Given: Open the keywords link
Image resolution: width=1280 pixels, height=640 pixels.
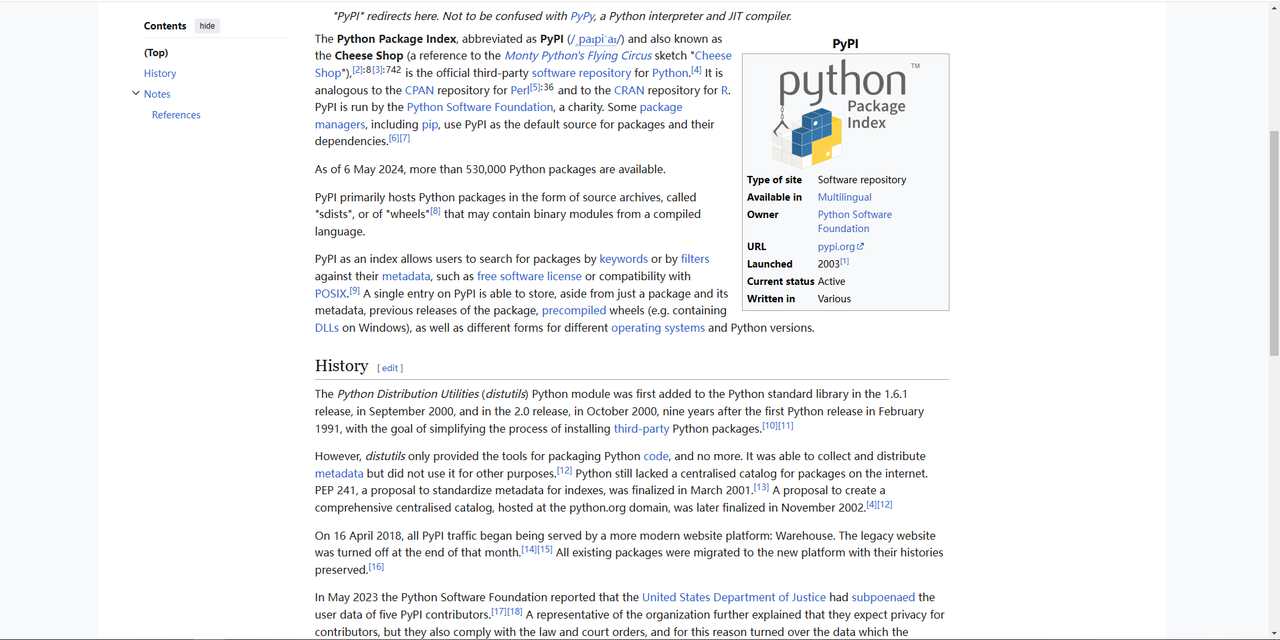Looking at the screenshot, I should coord(624,259).
